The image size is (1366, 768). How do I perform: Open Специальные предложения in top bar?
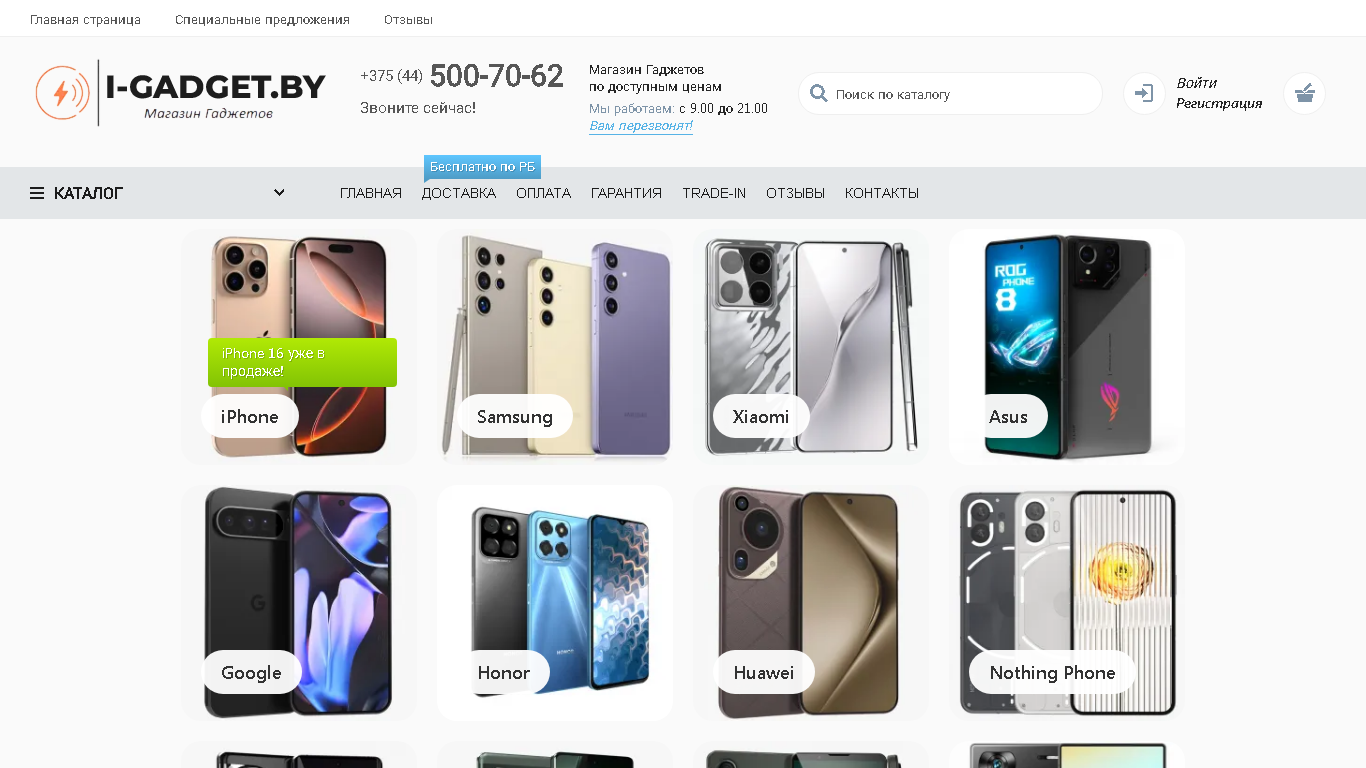tap(262, 19)
